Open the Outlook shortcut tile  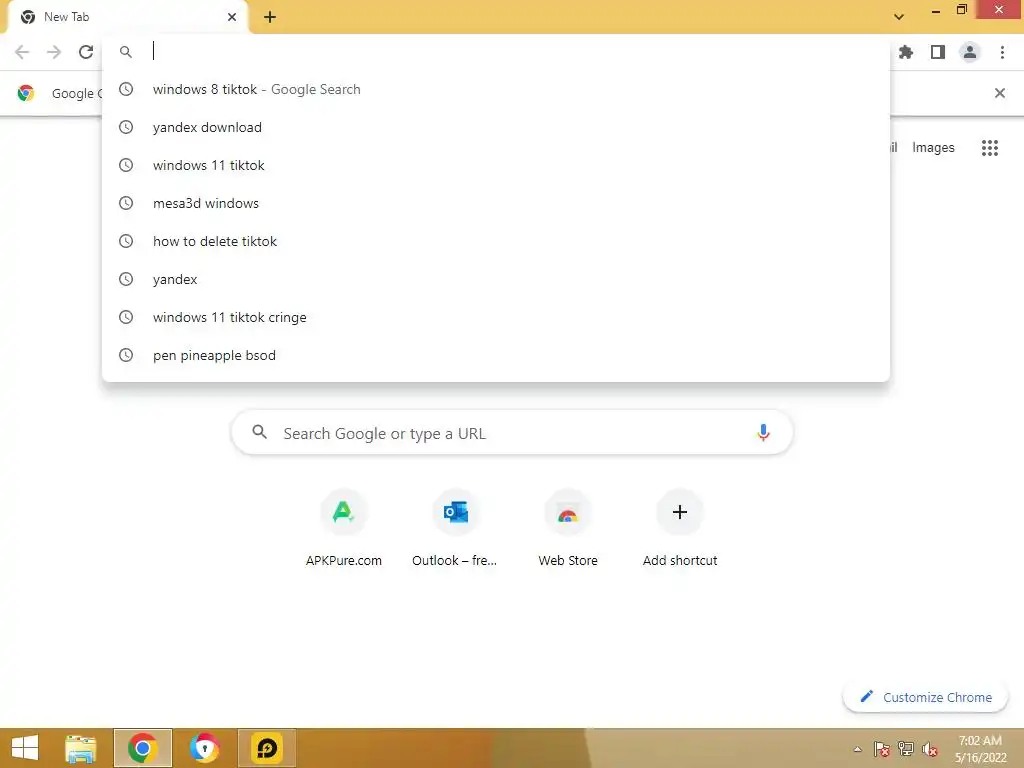point(455,529)
